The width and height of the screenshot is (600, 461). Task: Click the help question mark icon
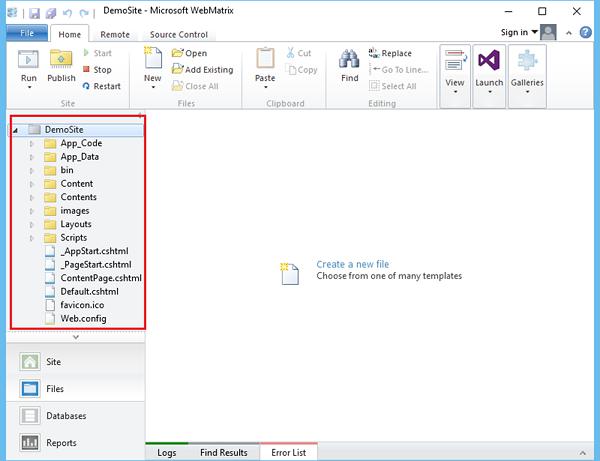585,33
